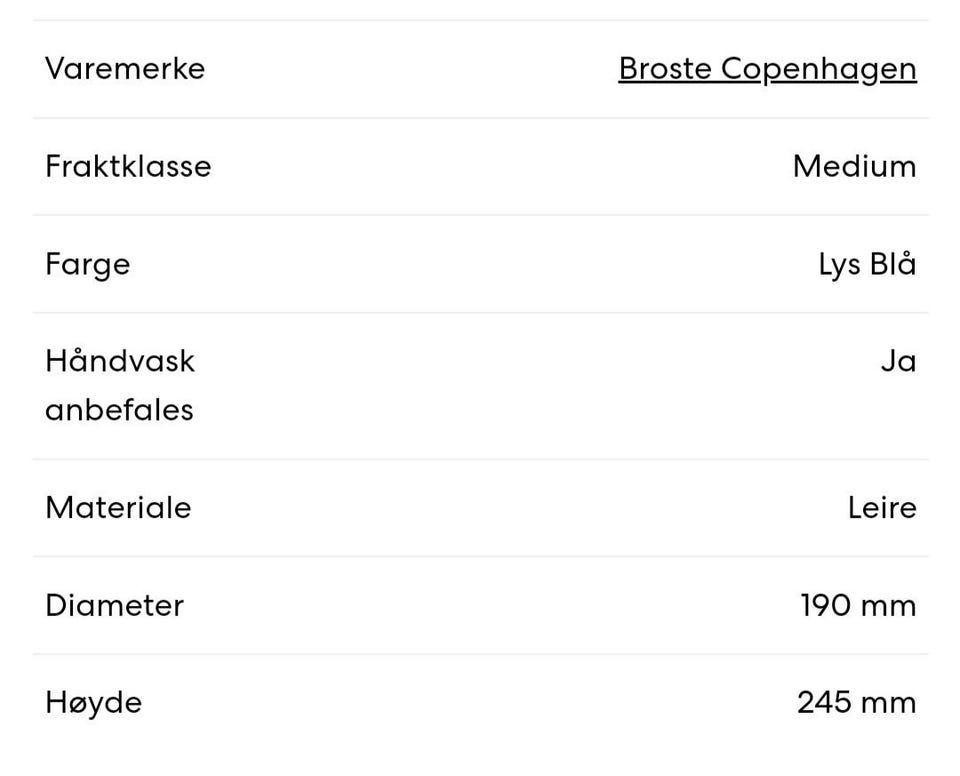Select the Lys Blå color value
Screen dimensions: 960x776
point(867,264)
